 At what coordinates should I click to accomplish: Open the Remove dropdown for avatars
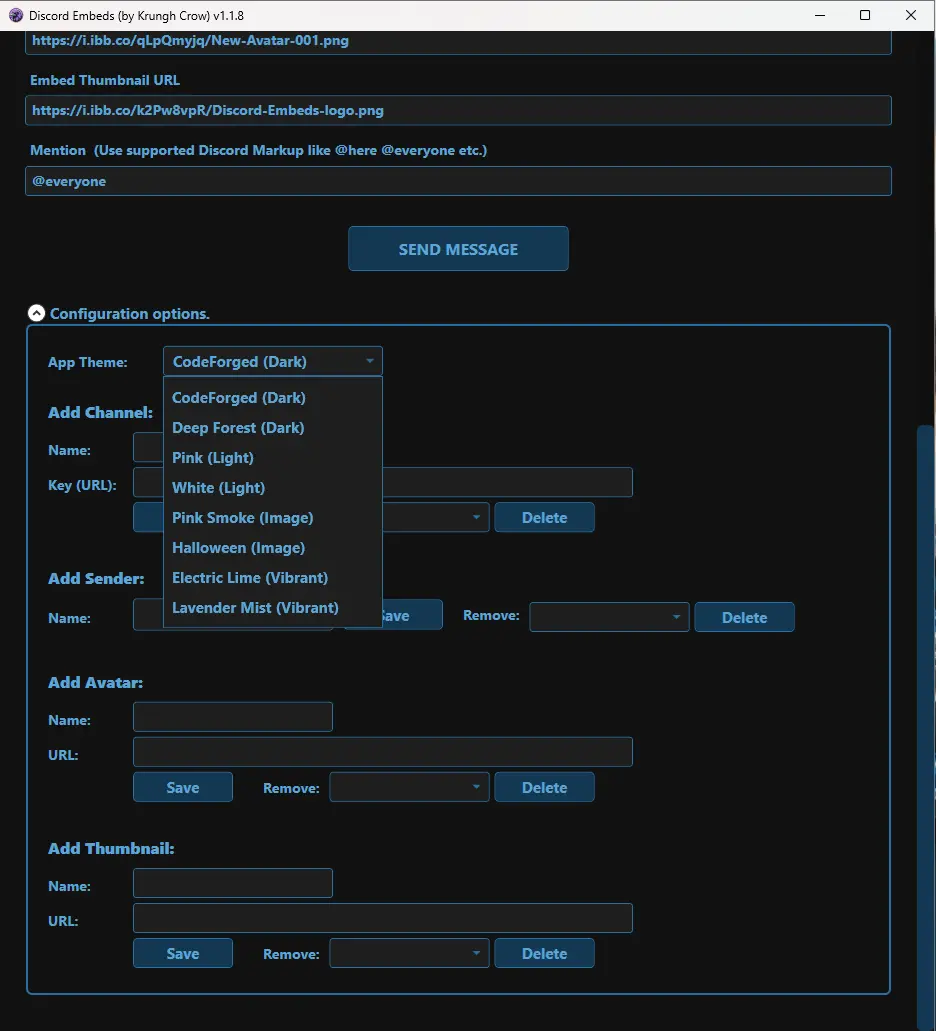[409, 787]
